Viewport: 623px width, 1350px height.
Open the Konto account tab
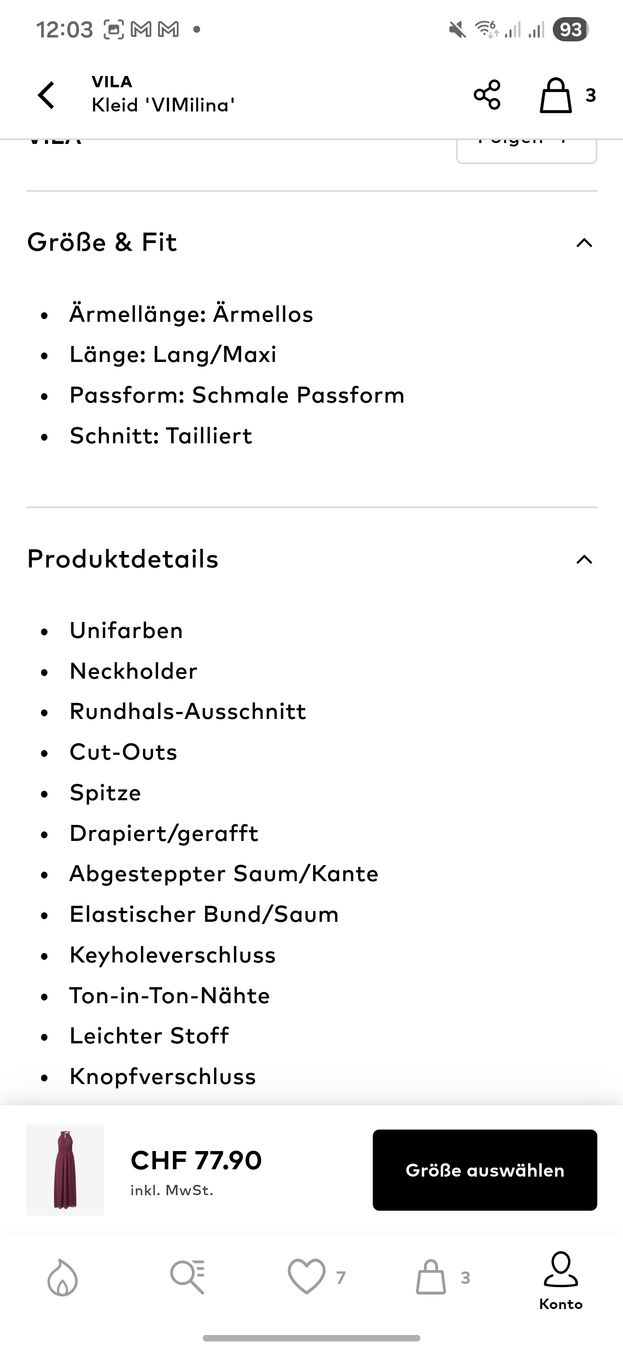click(x=560, y=1280)
